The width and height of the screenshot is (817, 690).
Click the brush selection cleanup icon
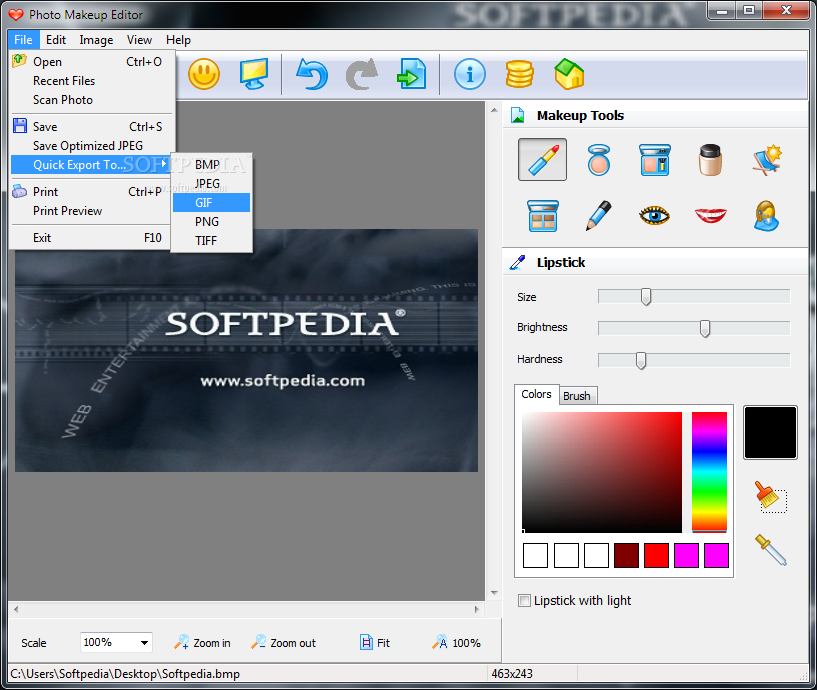pos(771,497)
